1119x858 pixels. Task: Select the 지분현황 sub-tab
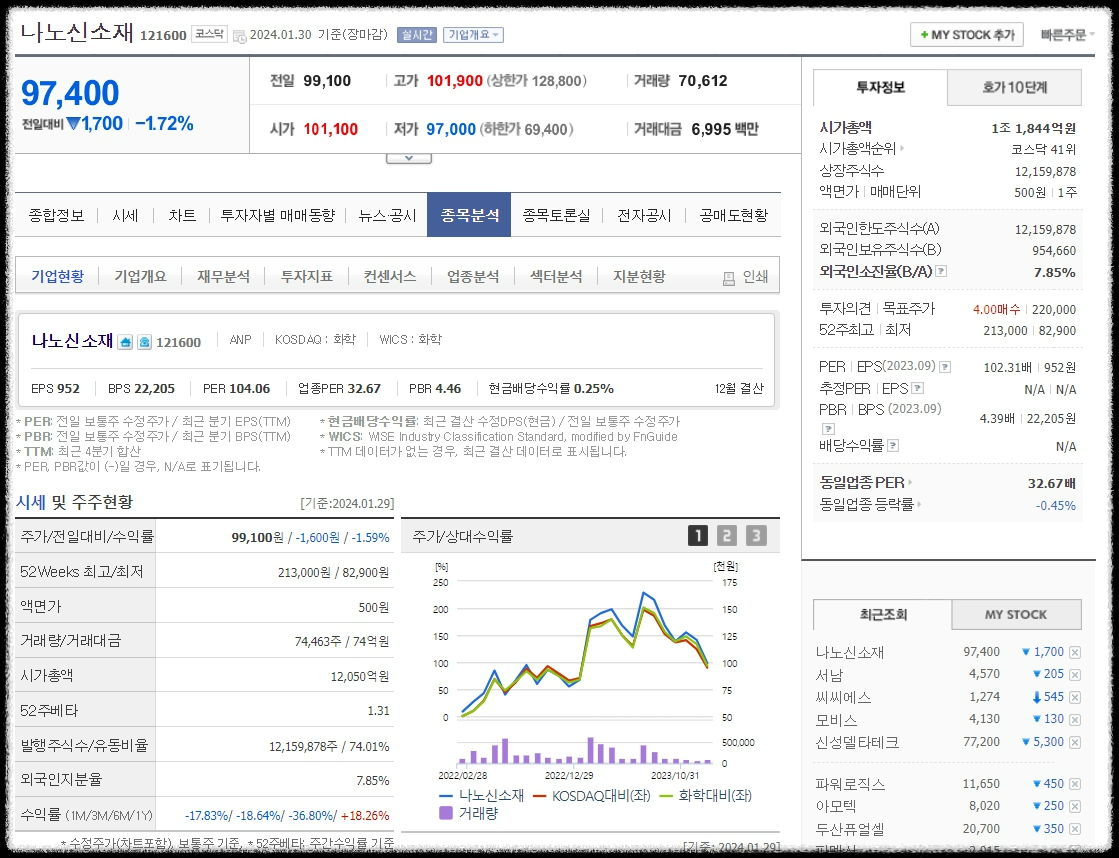tap(639, 276)
